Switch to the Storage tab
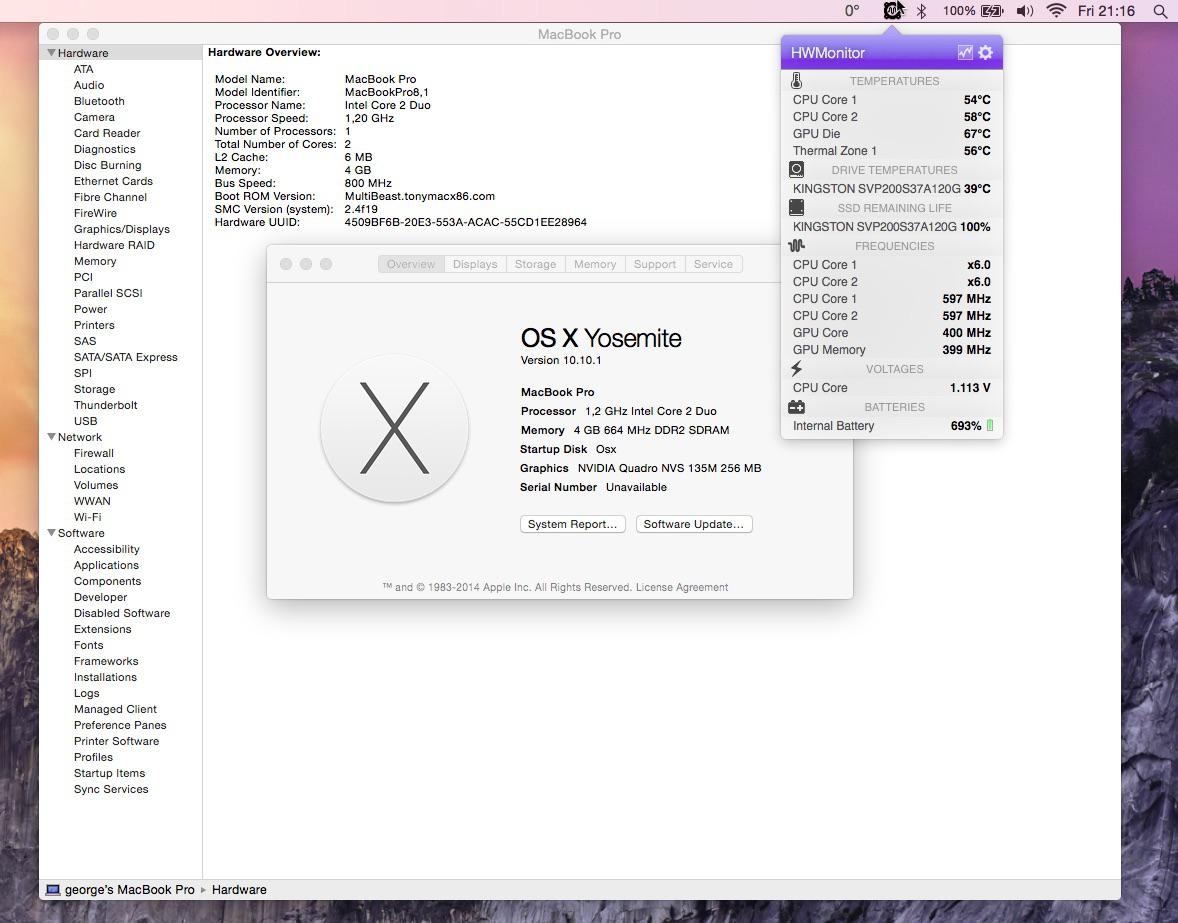Viewport: 1178px width, 923px height. click(x=535, y=264)
